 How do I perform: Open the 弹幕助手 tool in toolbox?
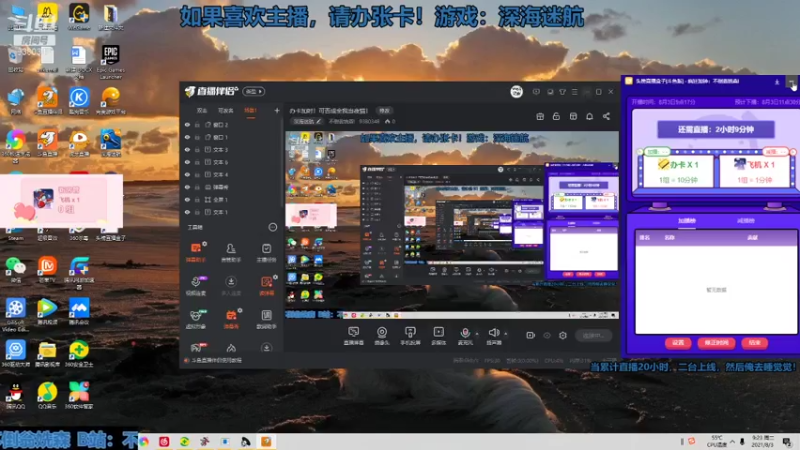195,252
